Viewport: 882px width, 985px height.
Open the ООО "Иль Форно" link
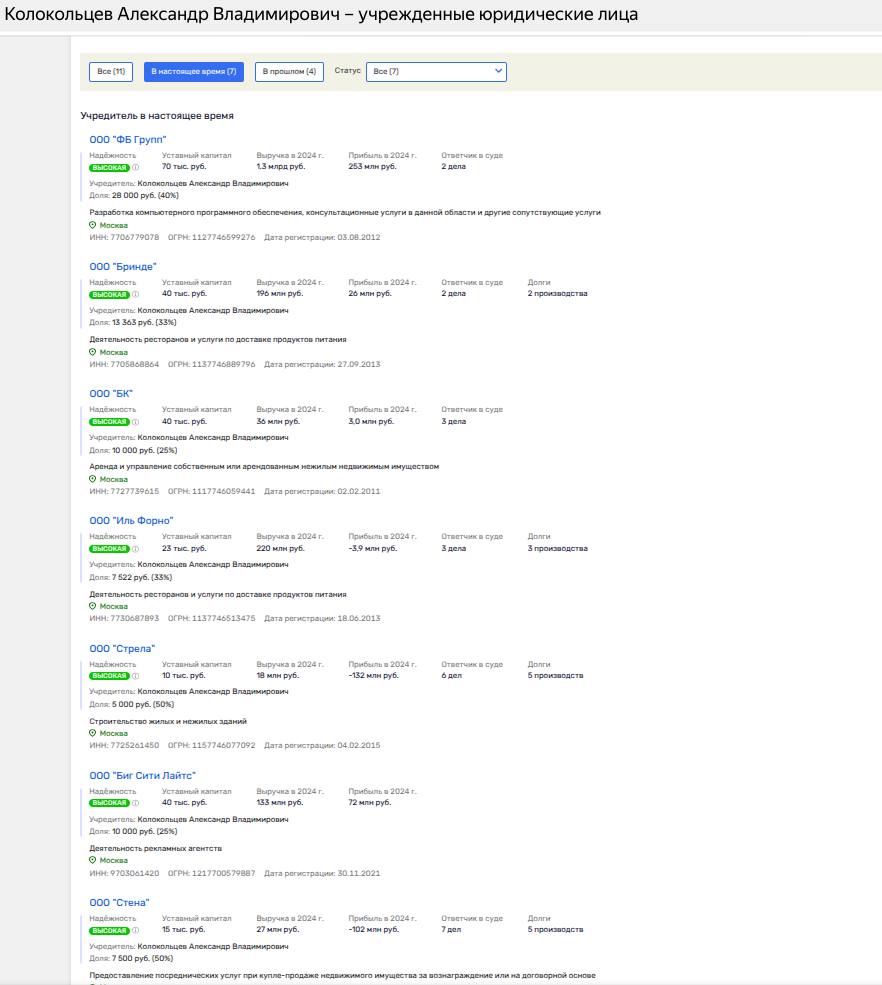pos(131,521)
